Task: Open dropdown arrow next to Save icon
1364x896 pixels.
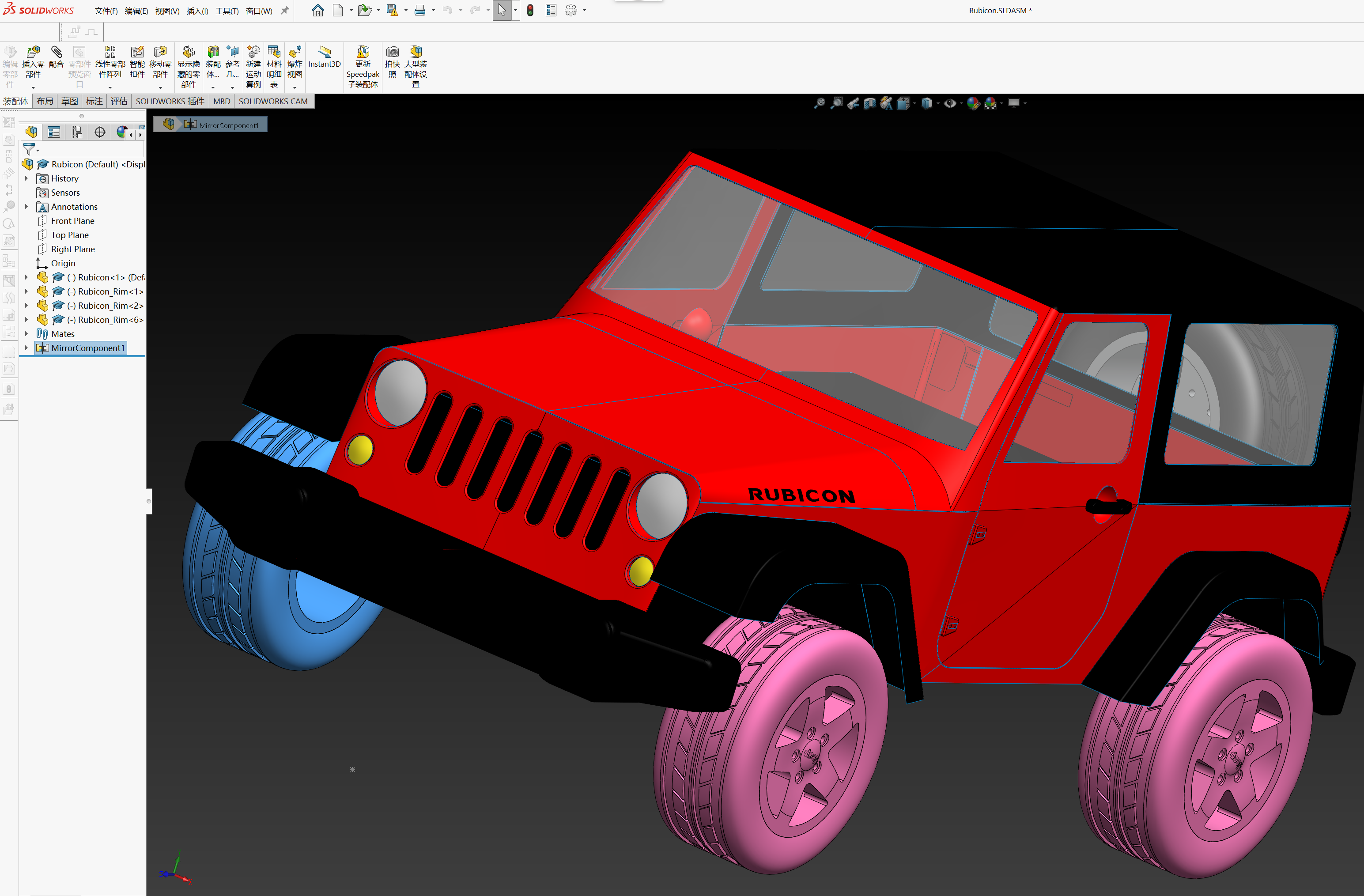Action: tap(406, 10)
